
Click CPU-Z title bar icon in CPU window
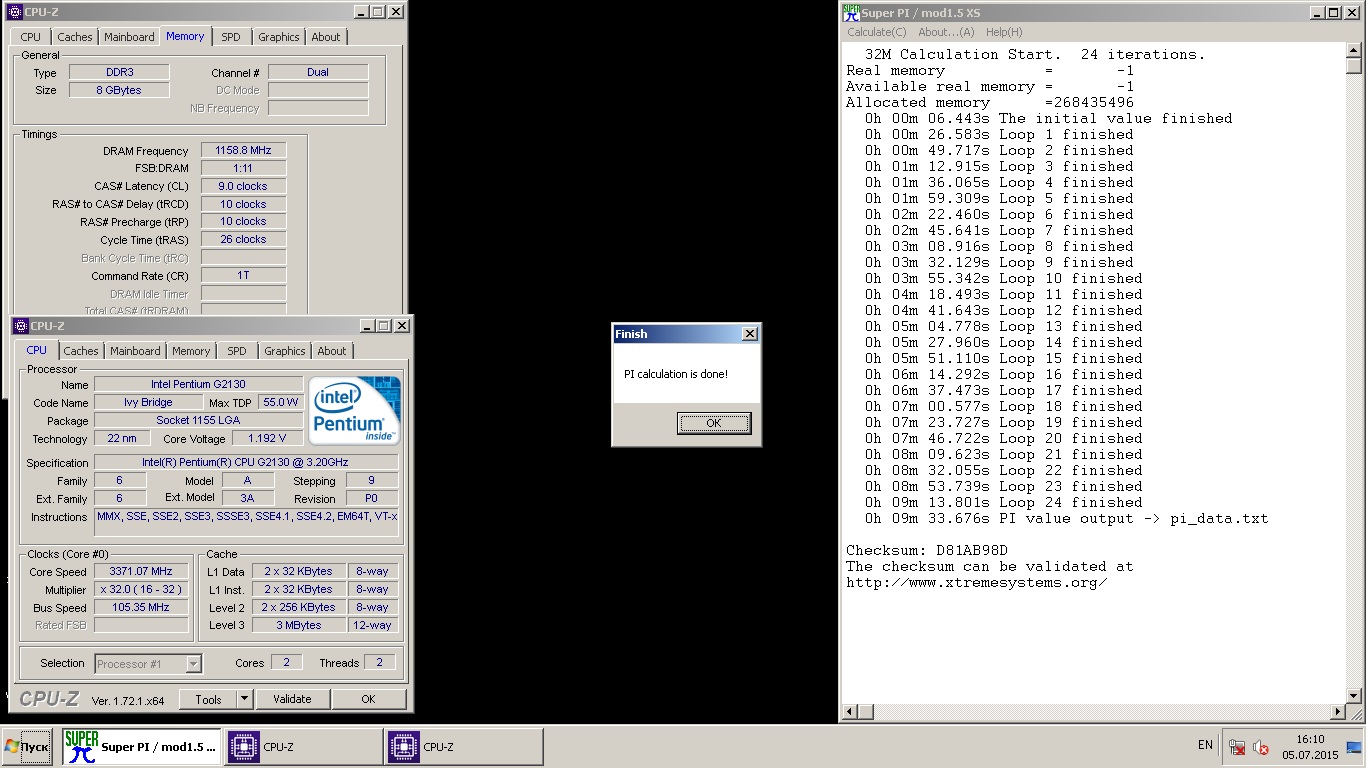click(20, 326)
